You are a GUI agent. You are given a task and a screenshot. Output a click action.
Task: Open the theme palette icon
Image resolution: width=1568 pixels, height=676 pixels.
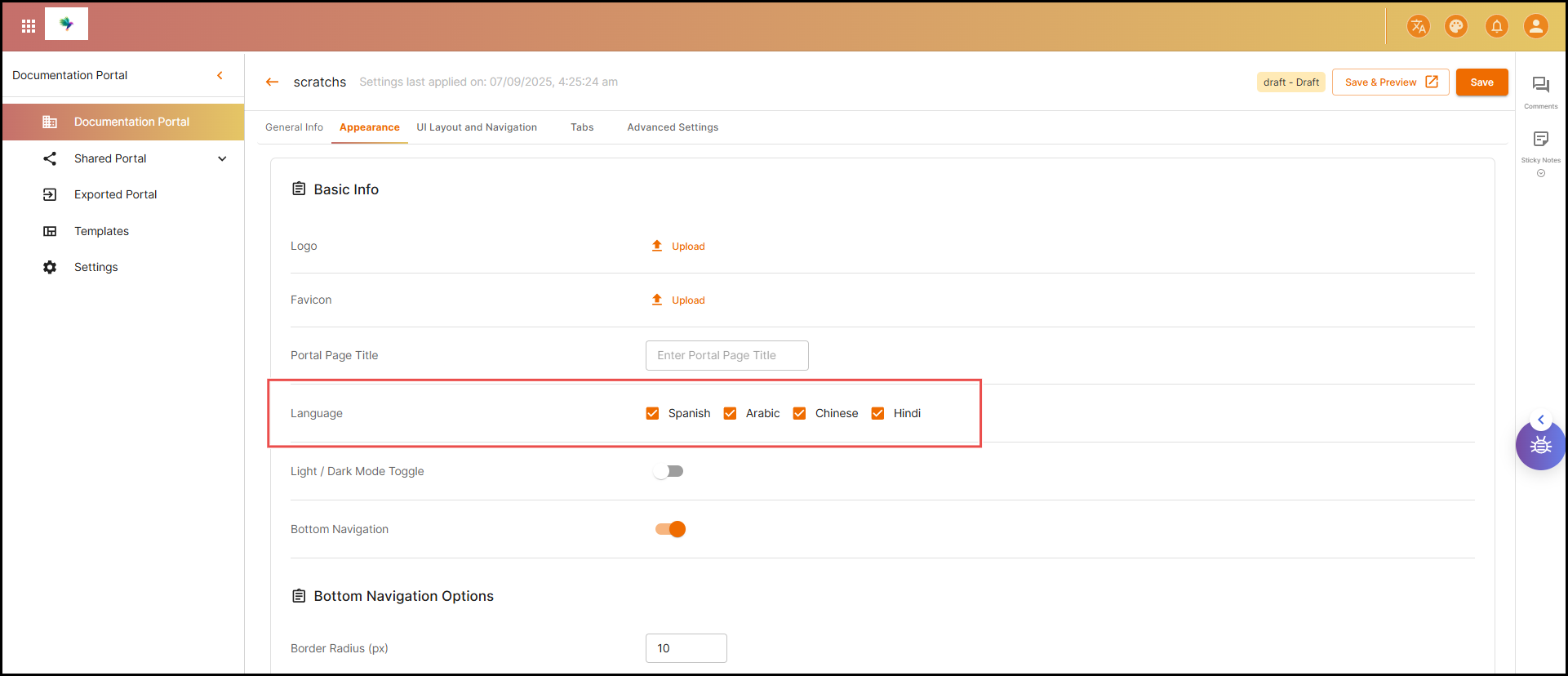(x=1456, y=26)
